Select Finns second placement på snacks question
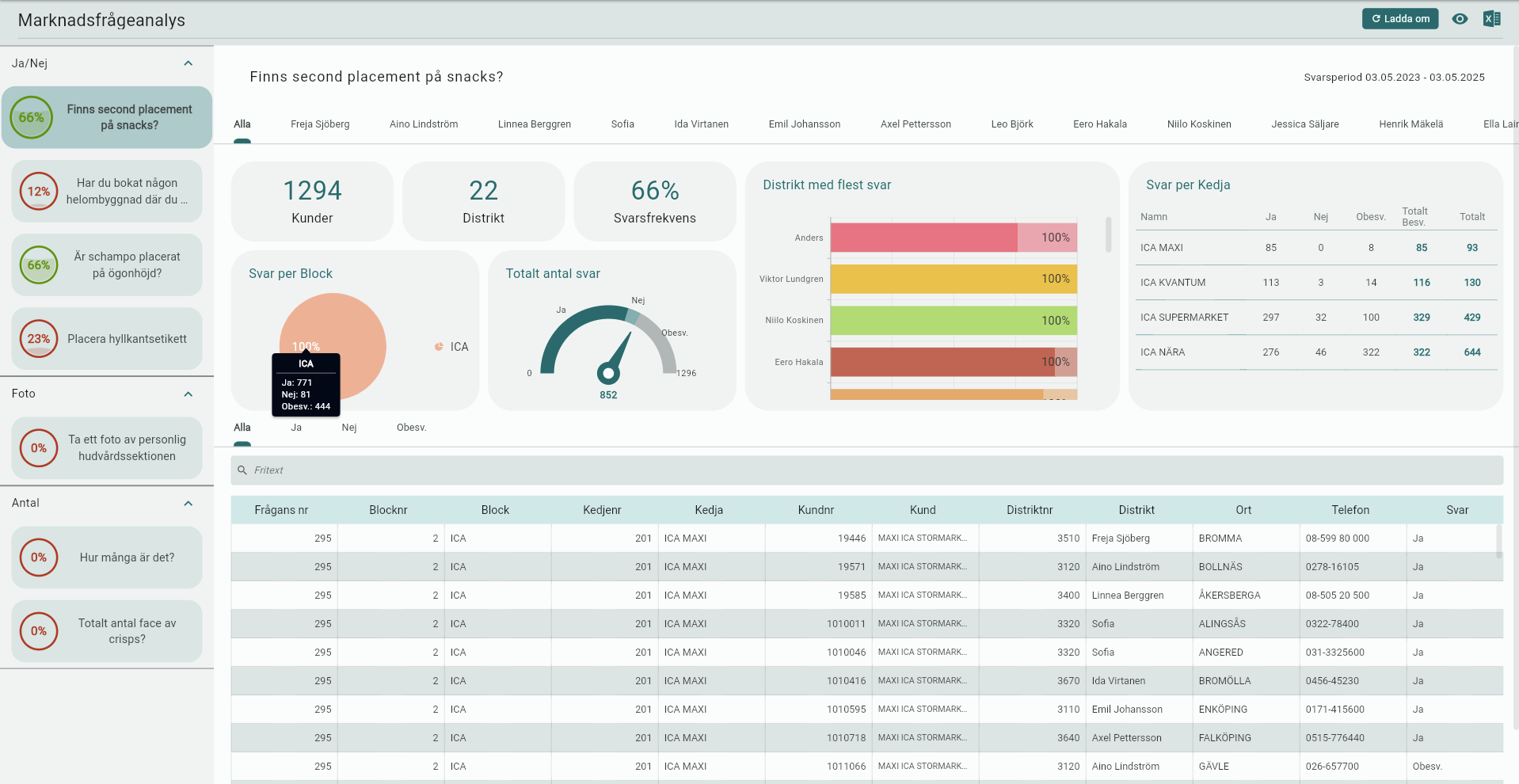 (x=107, y=117)
